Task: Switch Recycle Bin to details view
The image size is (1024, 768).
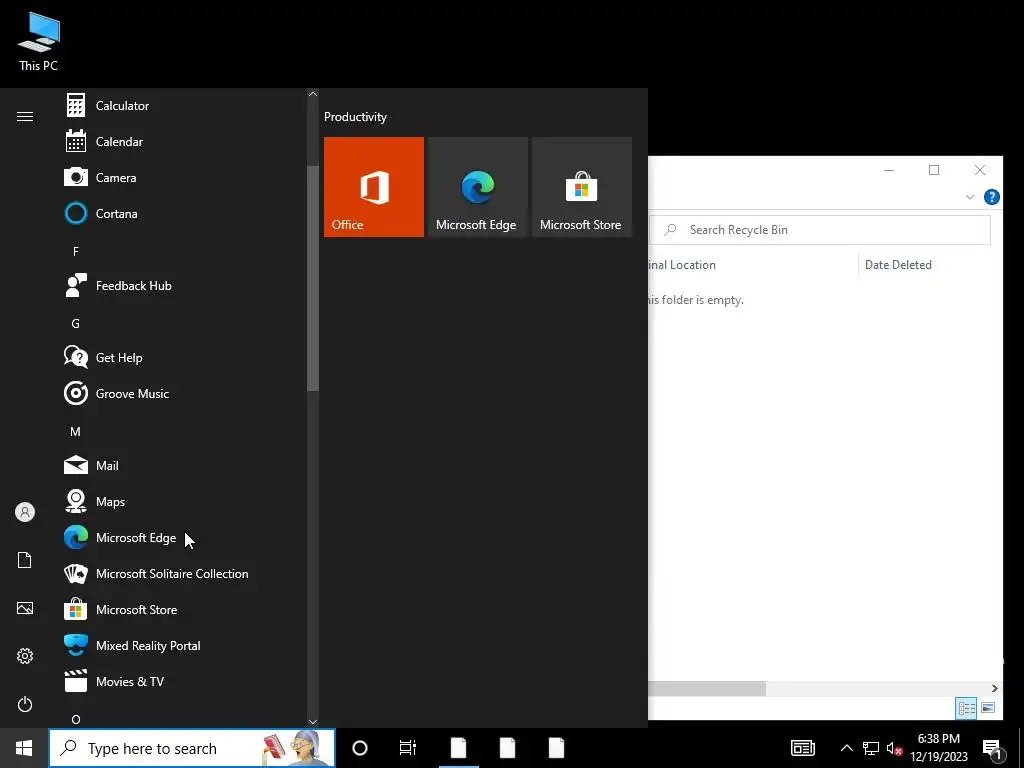Action: (967, 708)
